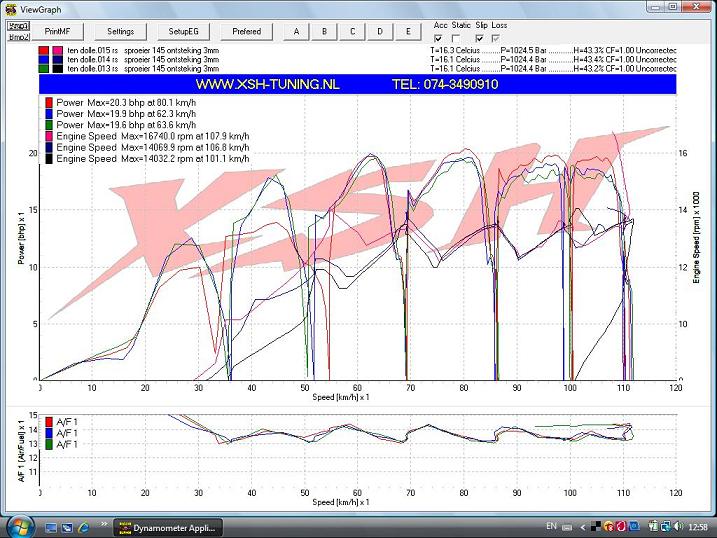Switch to the Bmp1 tab
717x538 pixels.
19,26
